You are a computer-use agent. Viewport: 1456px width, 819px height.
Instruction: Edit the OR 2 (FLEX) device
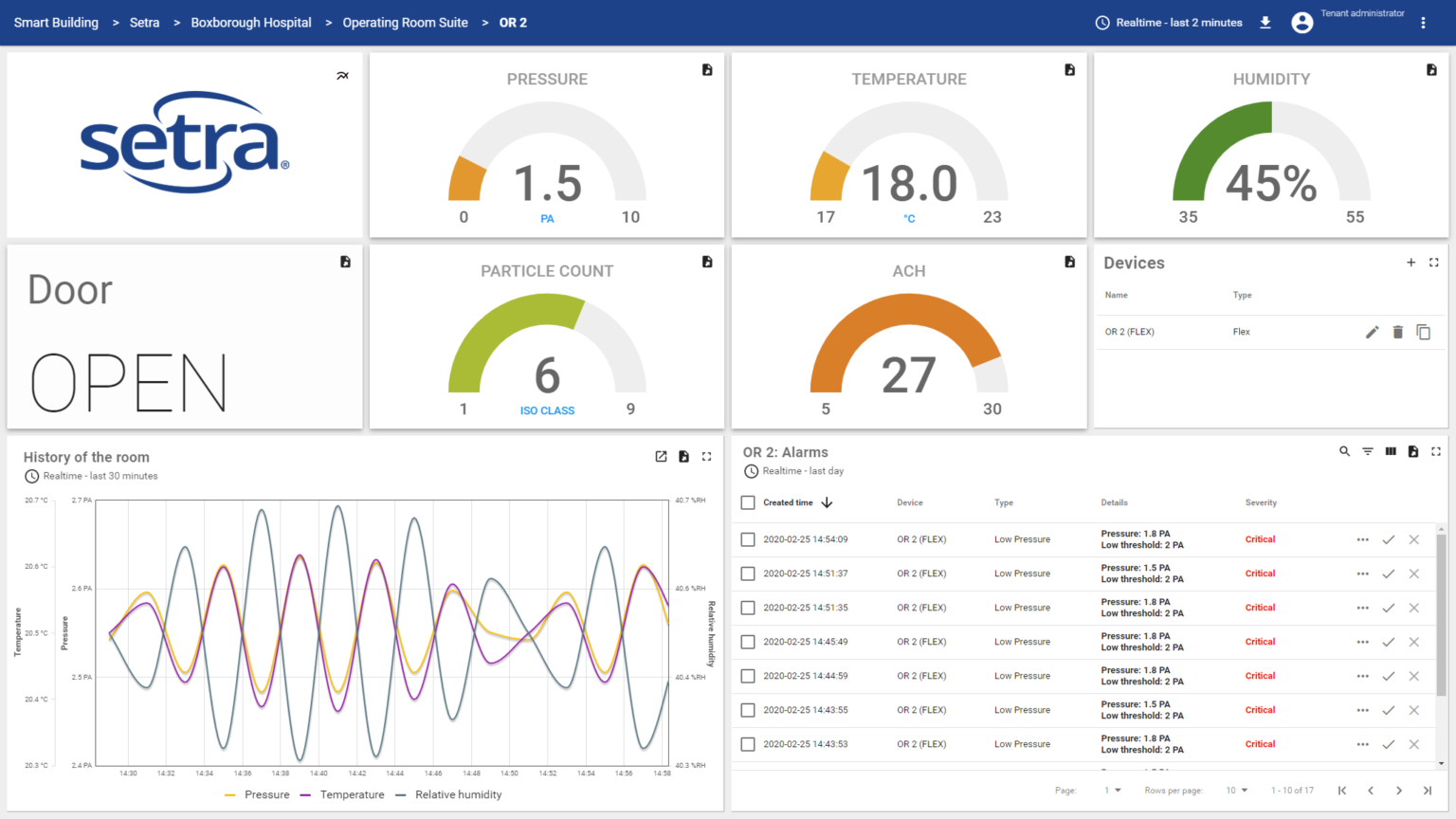click(x=1372, y=332)
